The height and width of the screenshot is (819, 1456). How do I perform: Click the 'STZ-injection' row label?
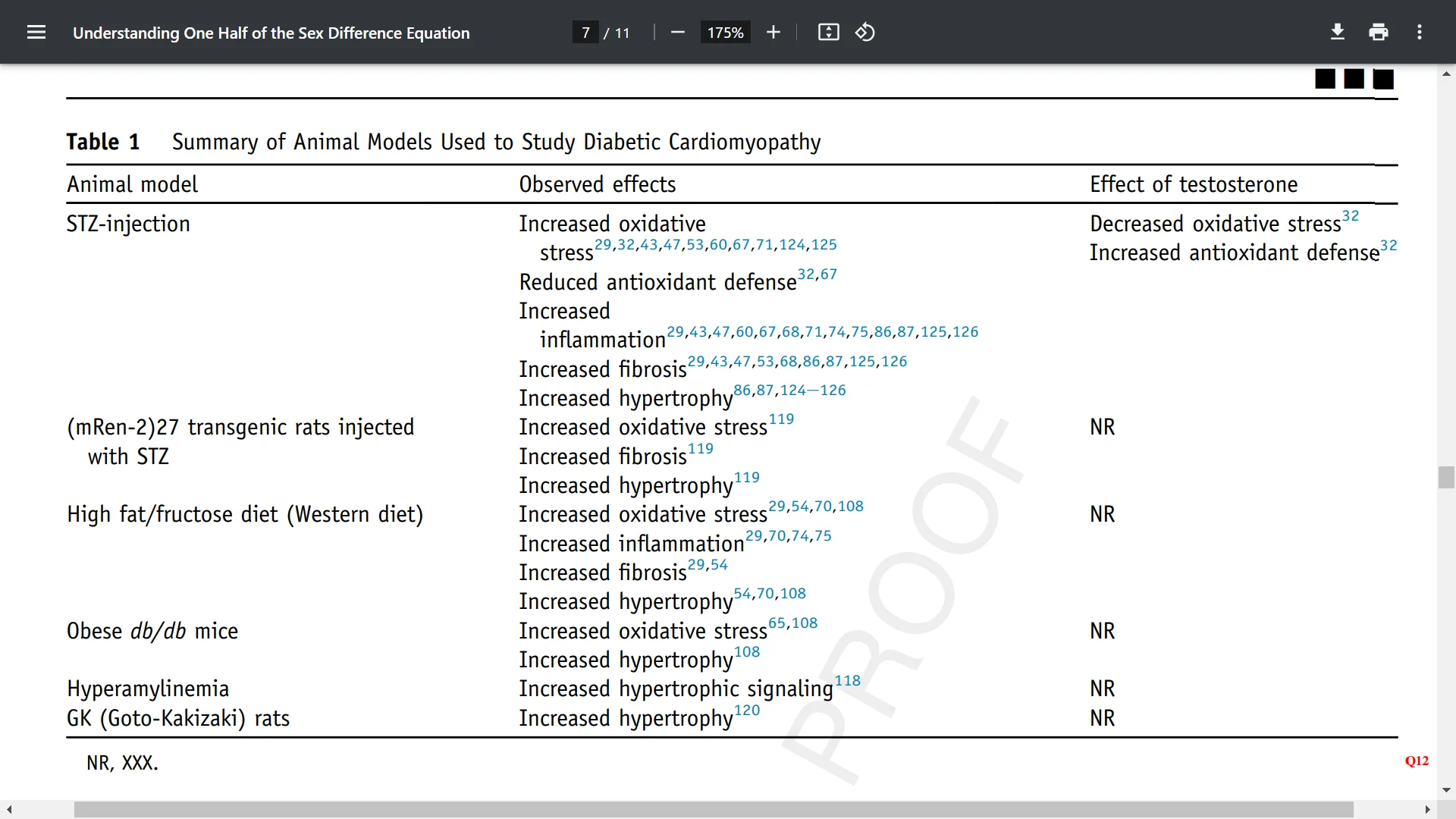pyautogui.click(x=128, y=224)
